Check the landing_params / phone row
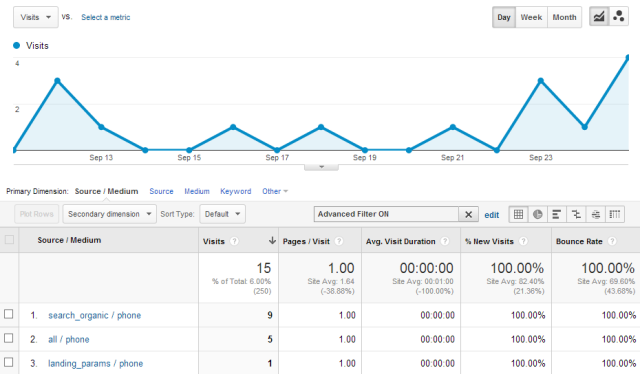The width and height of the screenshot is (640, 374). pos(9,362)
